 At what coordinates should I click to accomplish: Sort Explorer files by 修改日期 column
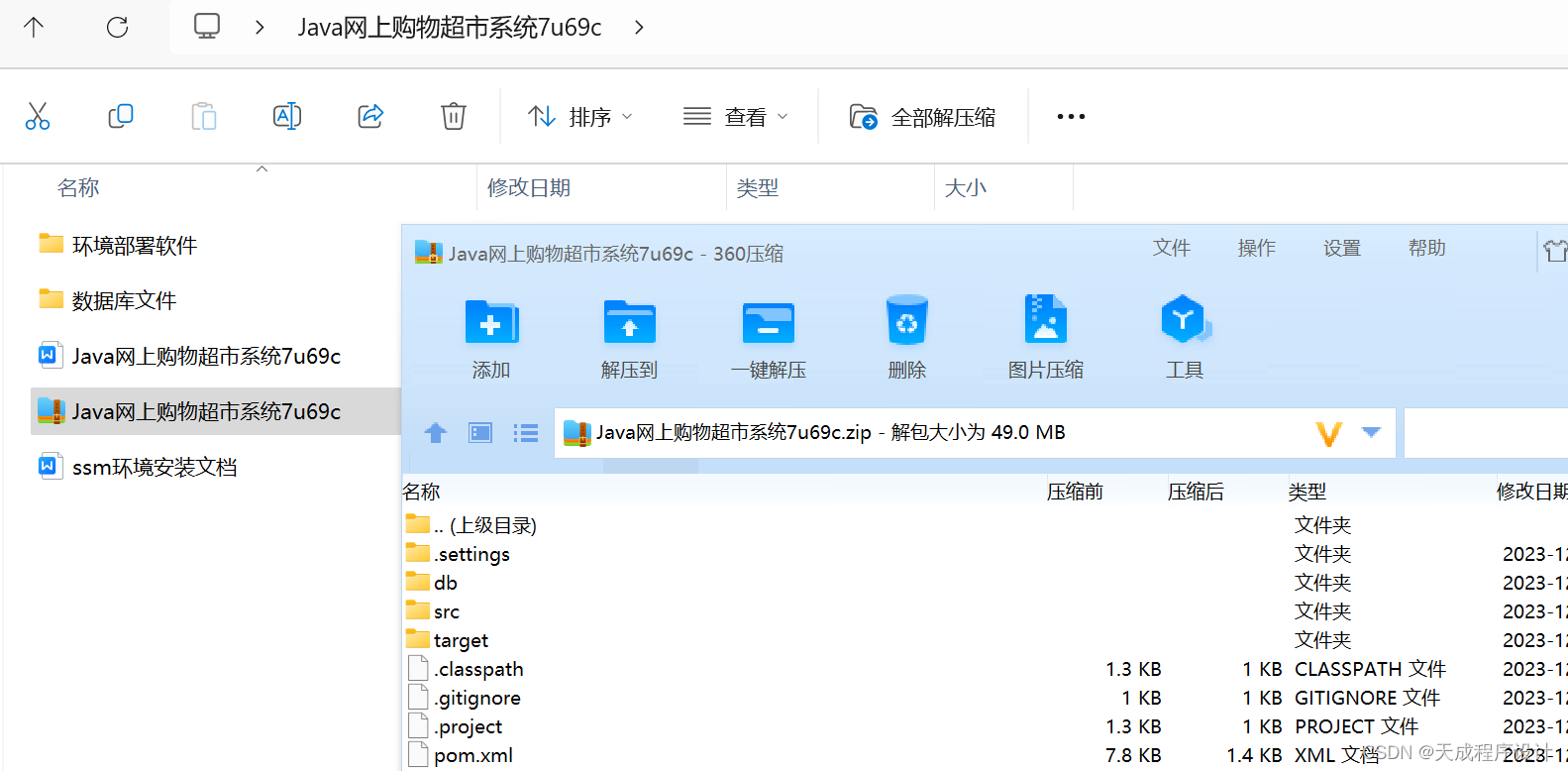click(x=529, y=187)
